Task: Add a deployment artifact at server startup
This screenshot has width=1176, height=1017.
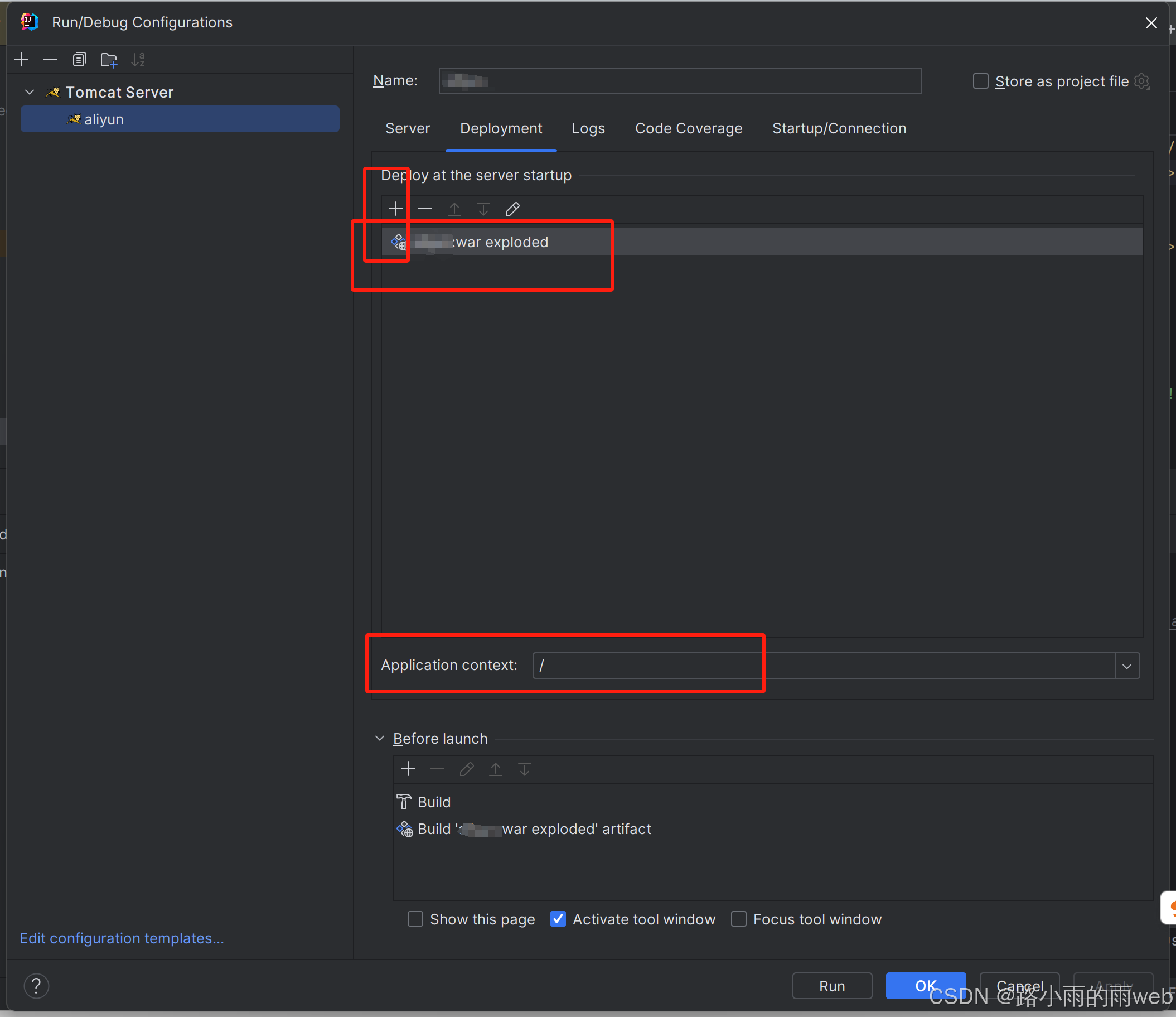Action: coord(395,209)
